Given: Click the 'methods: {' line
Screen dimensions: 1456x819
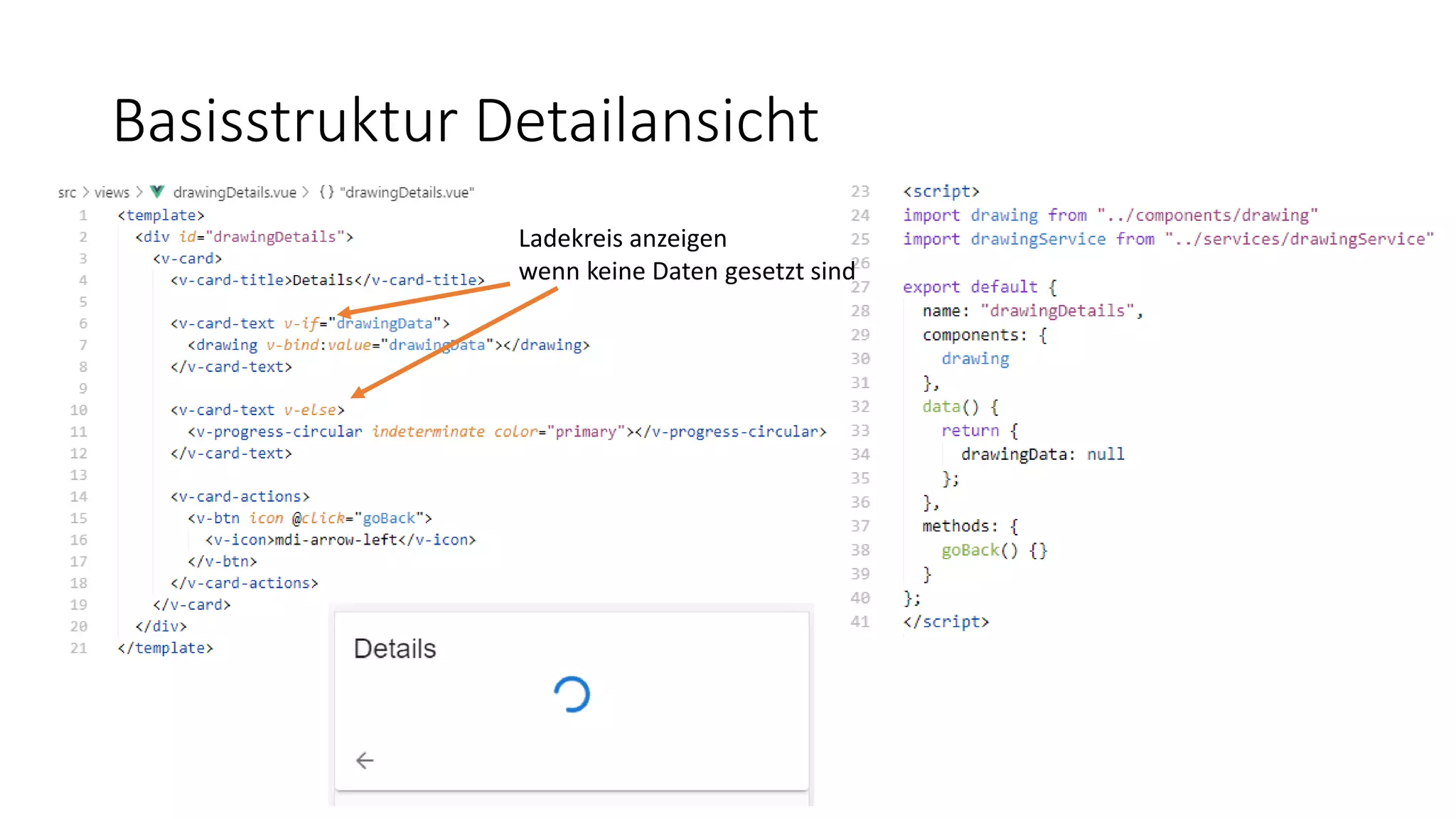Looking at the screenshot, I should [x=970, y=526].
